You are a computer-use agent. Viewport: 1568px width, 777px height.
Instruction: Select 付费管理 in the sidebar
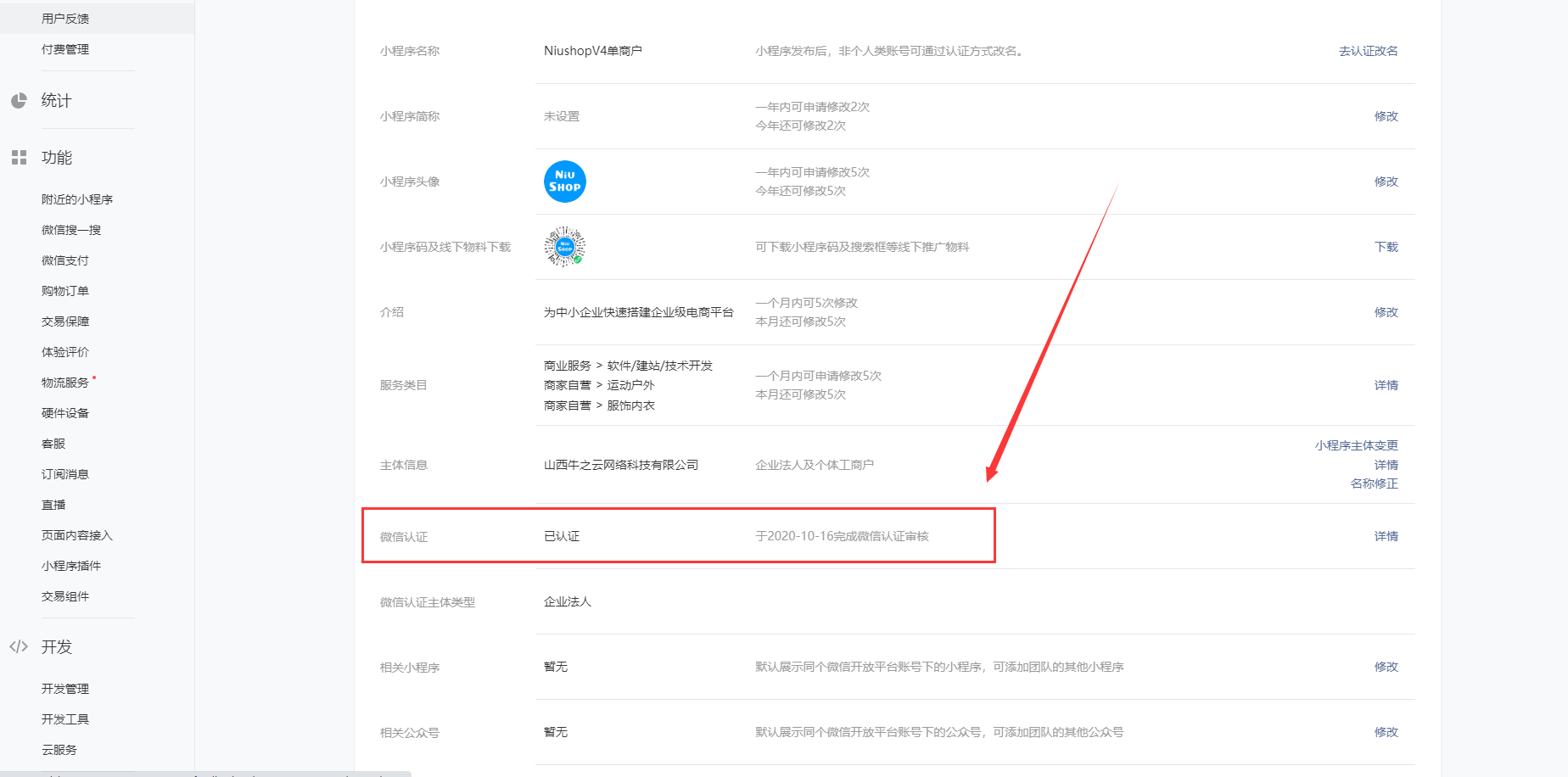[65, 49]
